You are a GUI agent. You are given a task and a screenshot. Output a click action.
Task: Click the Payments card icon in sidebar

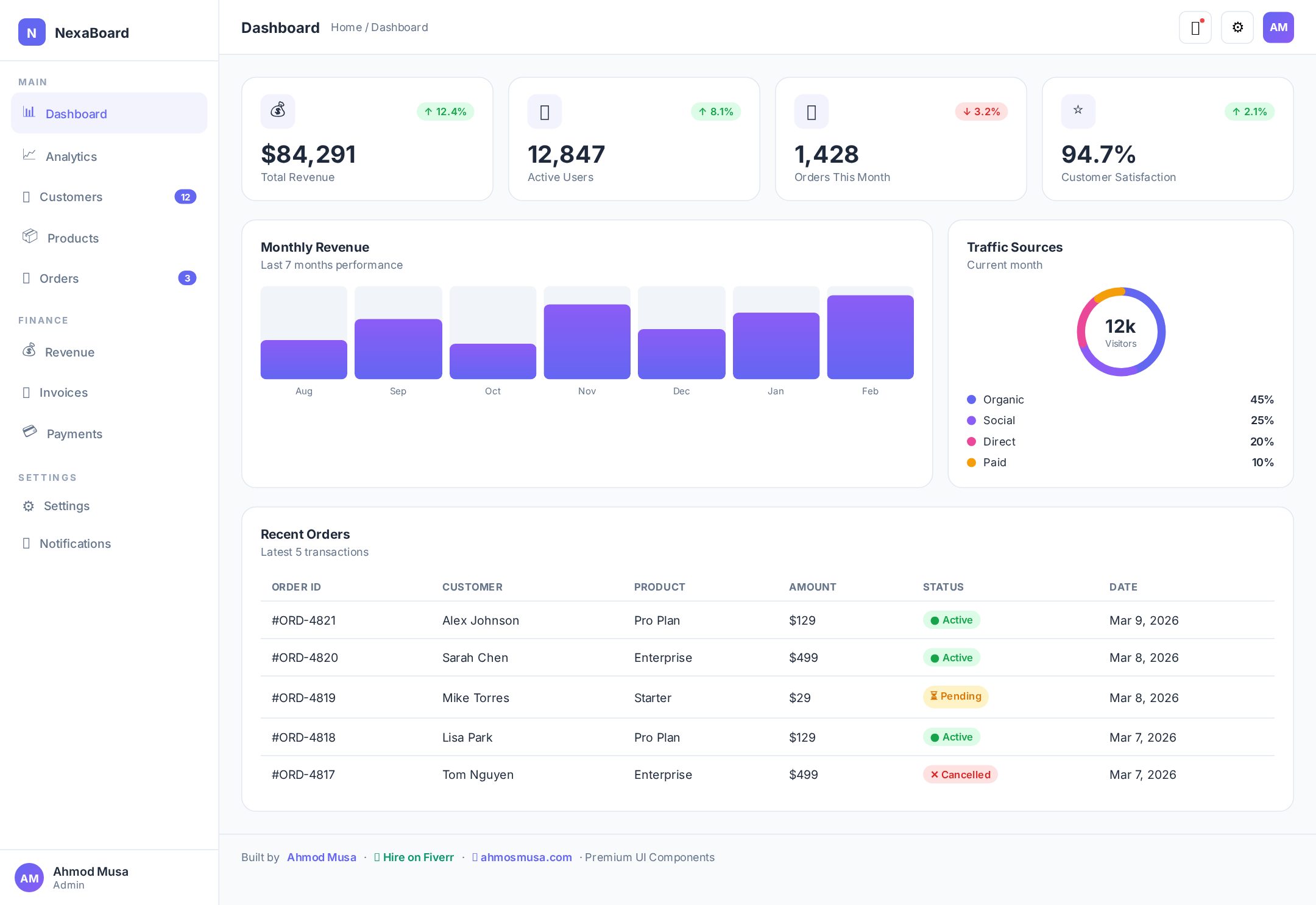29,432
